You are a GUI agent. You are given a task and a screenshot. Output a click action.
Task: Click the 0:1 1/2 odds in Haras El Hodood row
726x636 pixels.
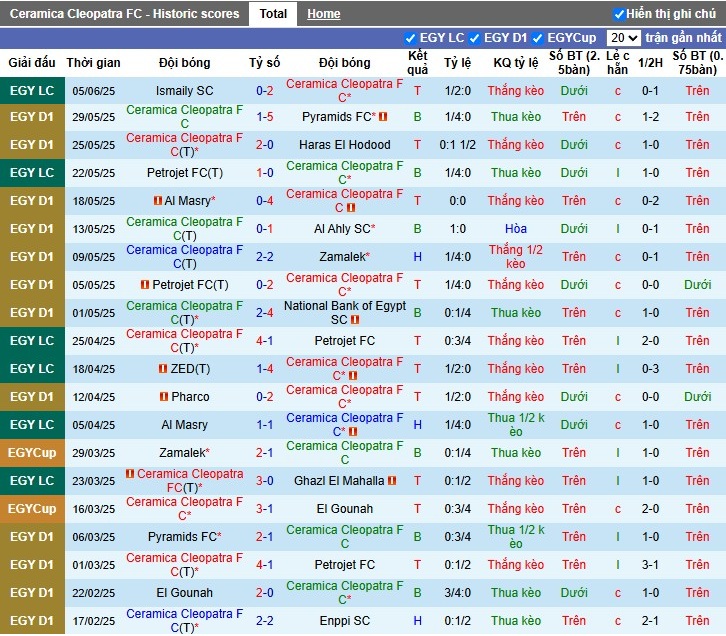click(457, 144)
